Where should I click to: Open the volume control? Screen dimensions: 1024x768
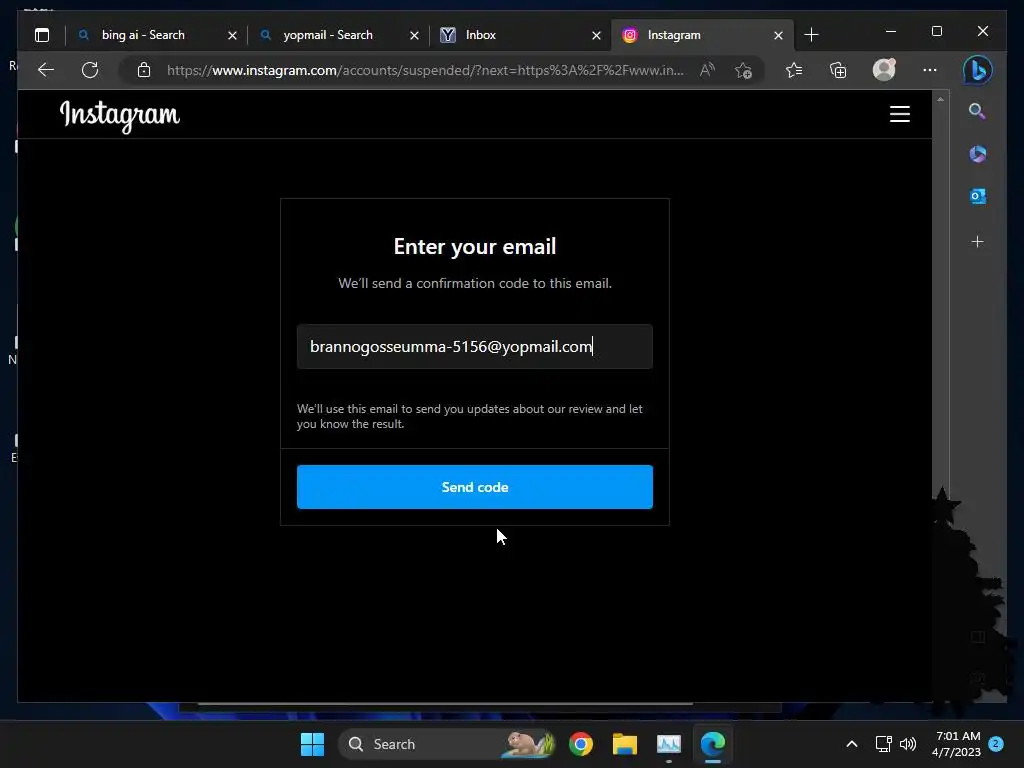908,744
